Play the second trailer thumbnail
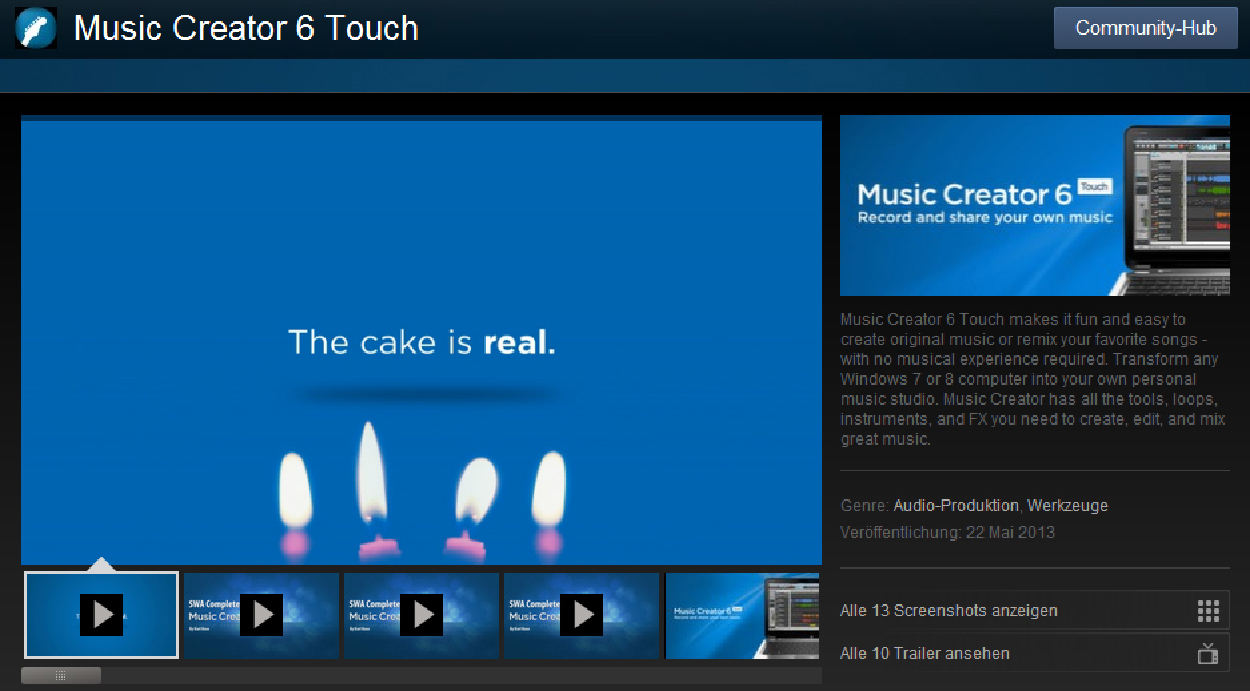The height and width of the screenshot is (691, 1250). (261, 615)
